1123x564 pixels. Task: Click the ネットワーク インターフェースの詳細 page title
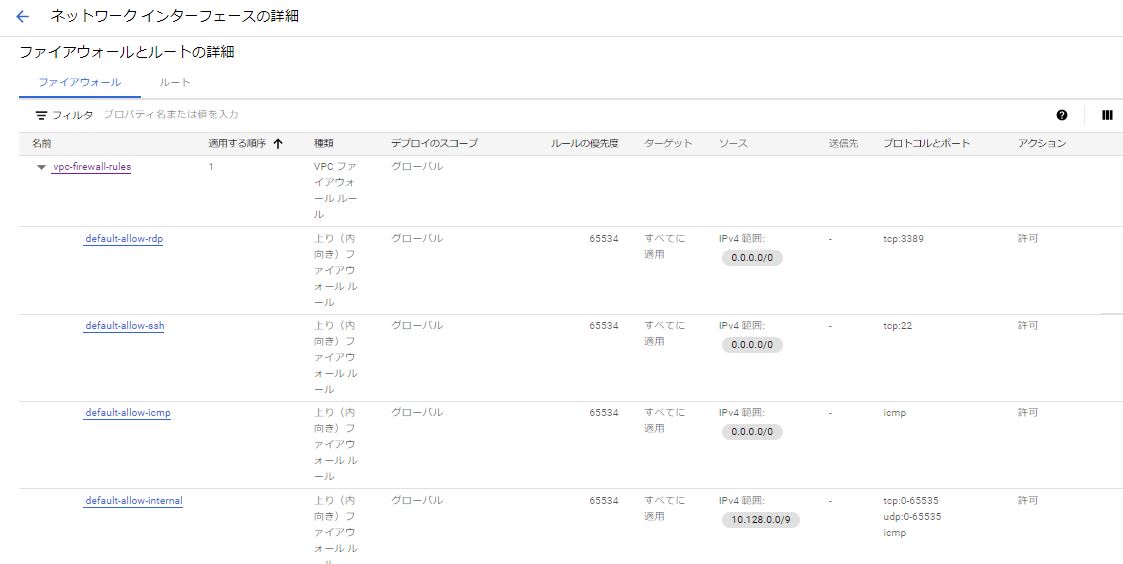click(174, 16)
